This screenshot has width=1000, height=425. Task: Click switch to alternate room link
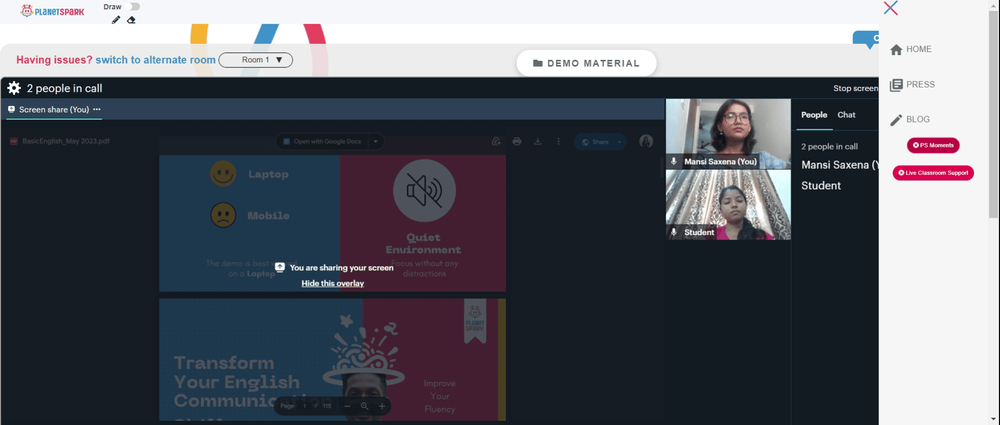pyautogui.click(x=156, y=60)
